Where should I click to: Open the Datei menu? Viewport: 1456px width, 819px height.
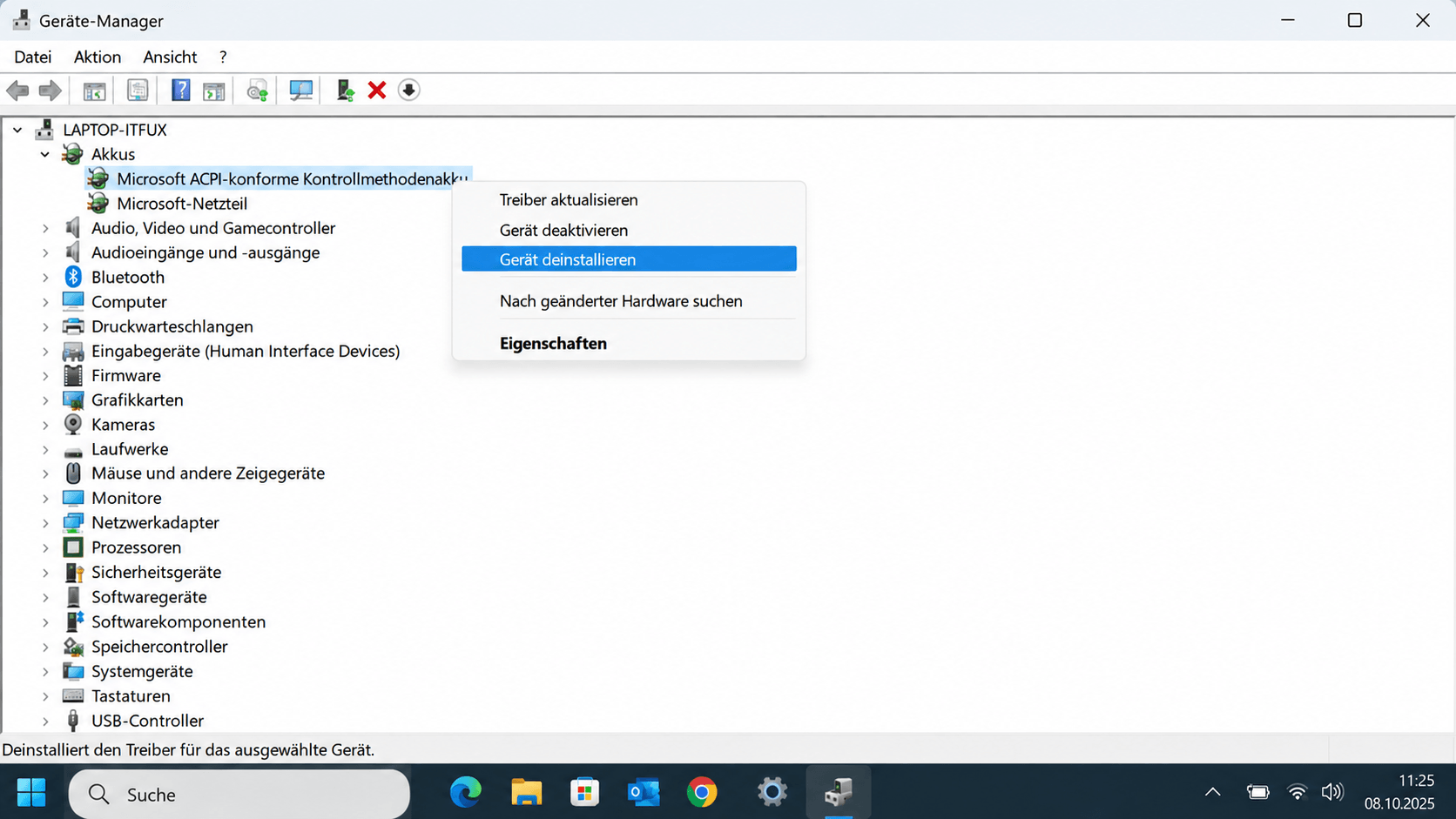[33, 57]
